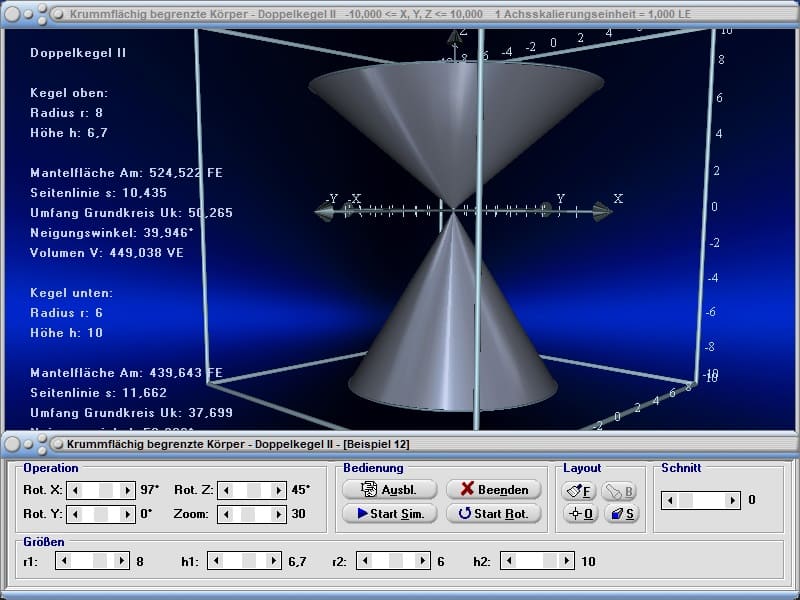This screenshot has width=800, height=600.
Task: Click the Rot. Z slider track between arrows
Action: point(252,490)
